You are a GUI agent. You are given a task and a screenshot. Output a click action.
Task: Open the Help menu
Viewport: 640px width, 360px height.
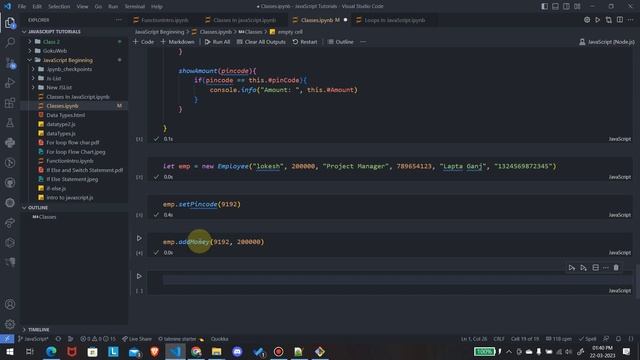click(x=157, y=7)
